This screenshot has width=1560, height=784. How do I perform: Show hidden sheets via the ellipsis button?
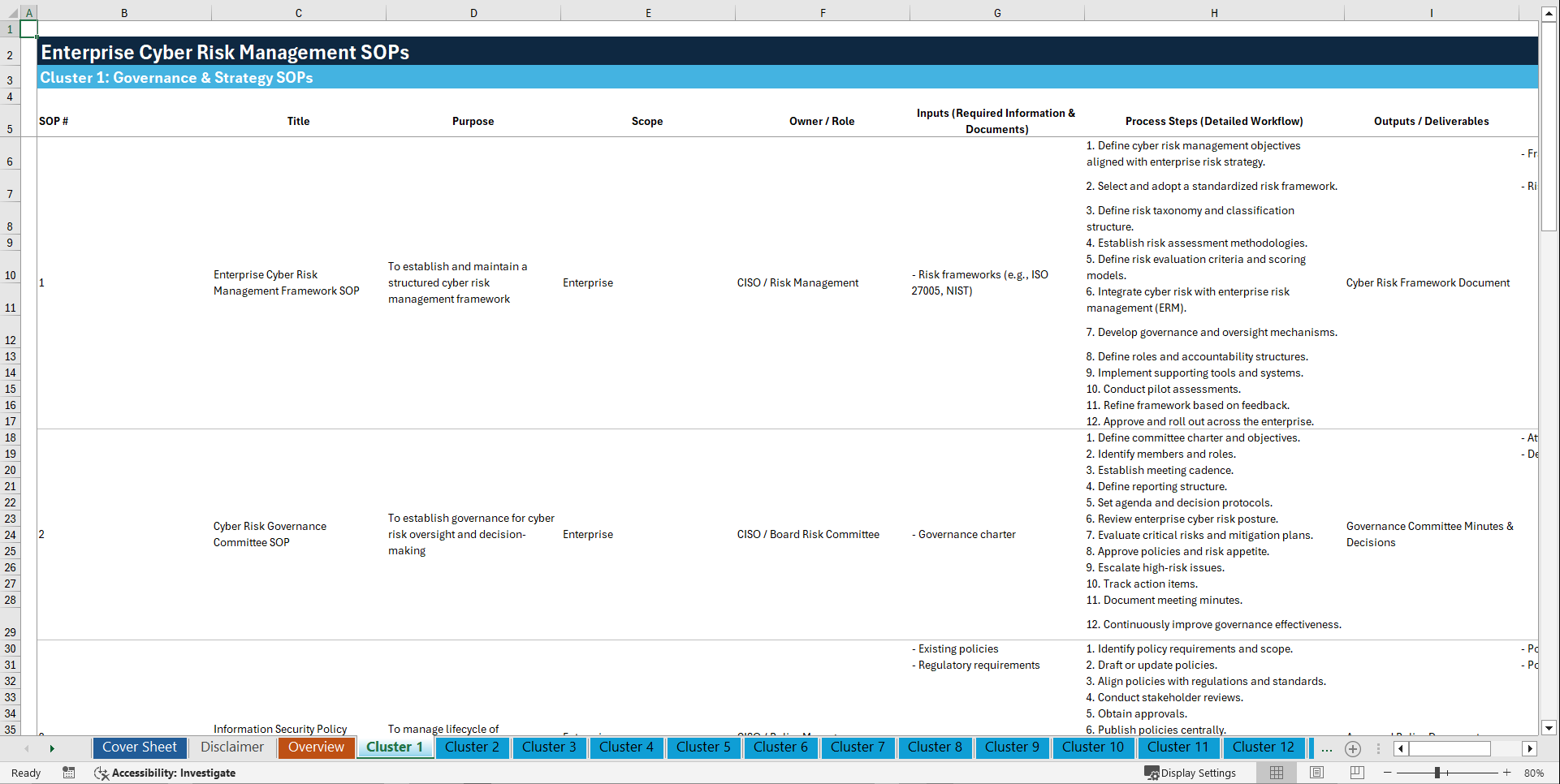pos(1327,748)
